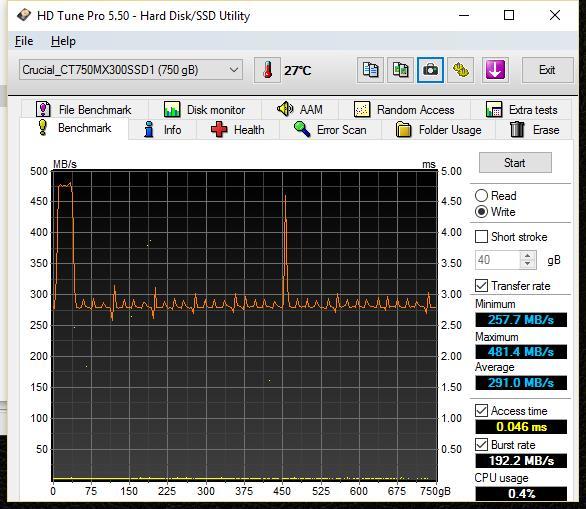Click the Error Scan magnifier icon

(302, 129)
